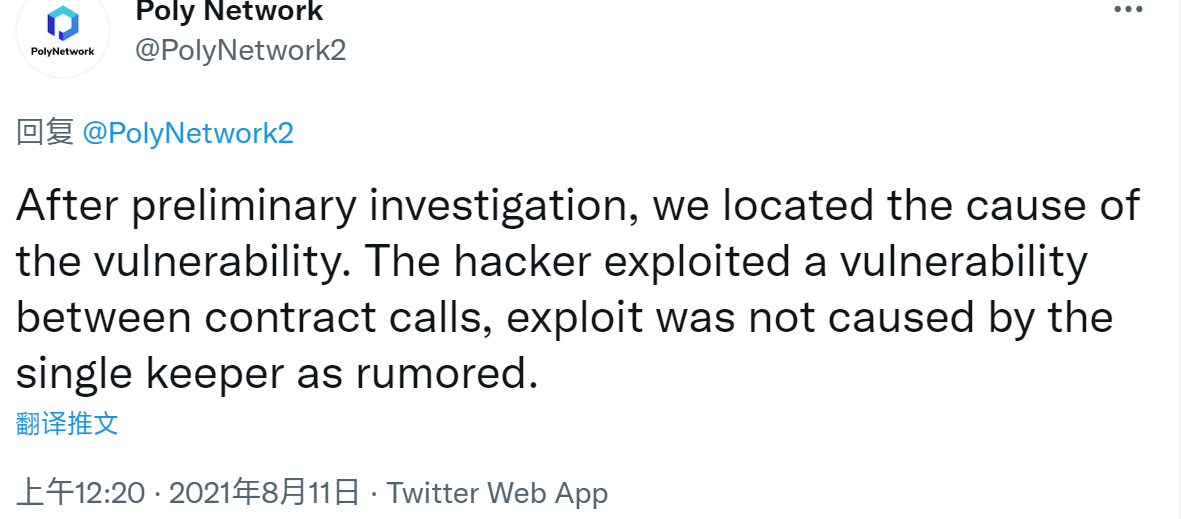This screenshot has width=1181, height=519.
Task: Click the 上午12:20 timestamp
Action: coord(81,493)
